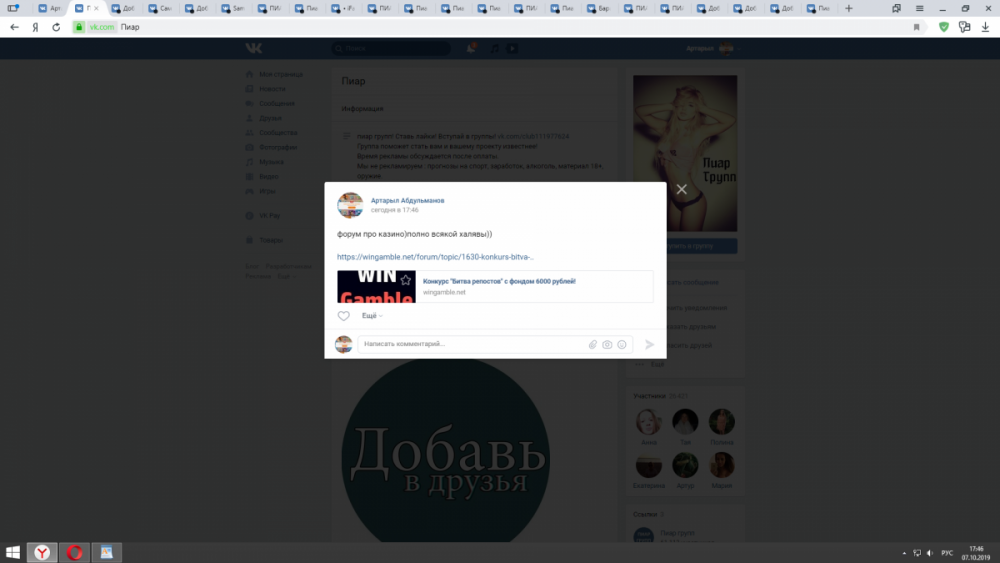Close the post popup with the X
Screen dimensions: 1000x563
(682, 189)
